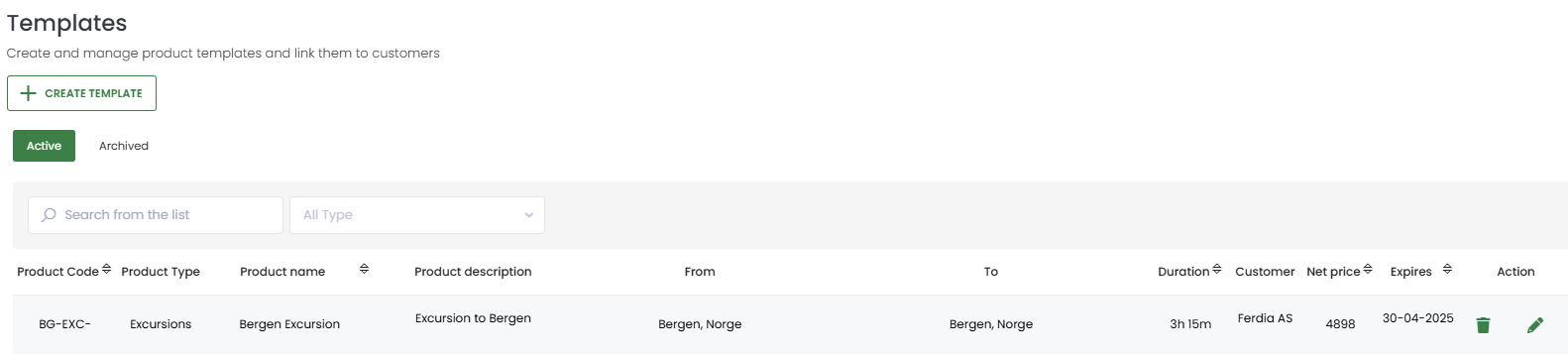Focus the Search from the list field
Image resolution: width=1568 pixels, height=360 pixels.
click(x=156, y=215)
